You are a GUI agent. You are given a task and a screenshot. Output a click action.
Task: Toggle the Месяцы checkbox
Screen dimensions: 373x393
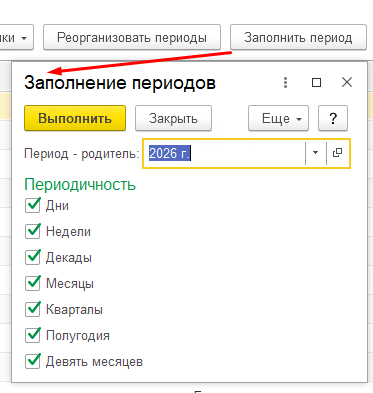33,283
